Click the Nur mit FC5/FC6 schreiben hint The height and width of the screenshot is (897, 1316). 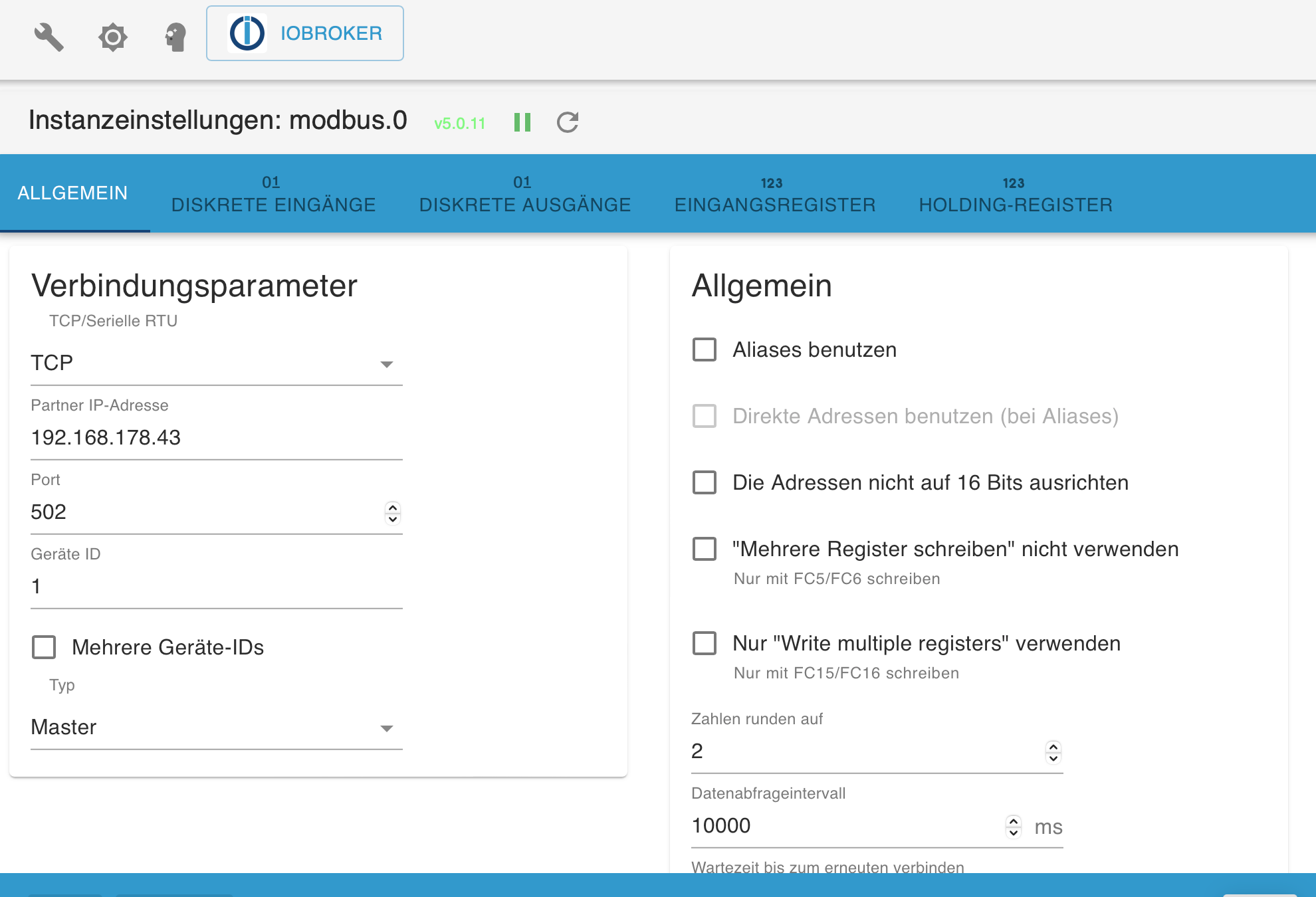click(x=837, y=579)
